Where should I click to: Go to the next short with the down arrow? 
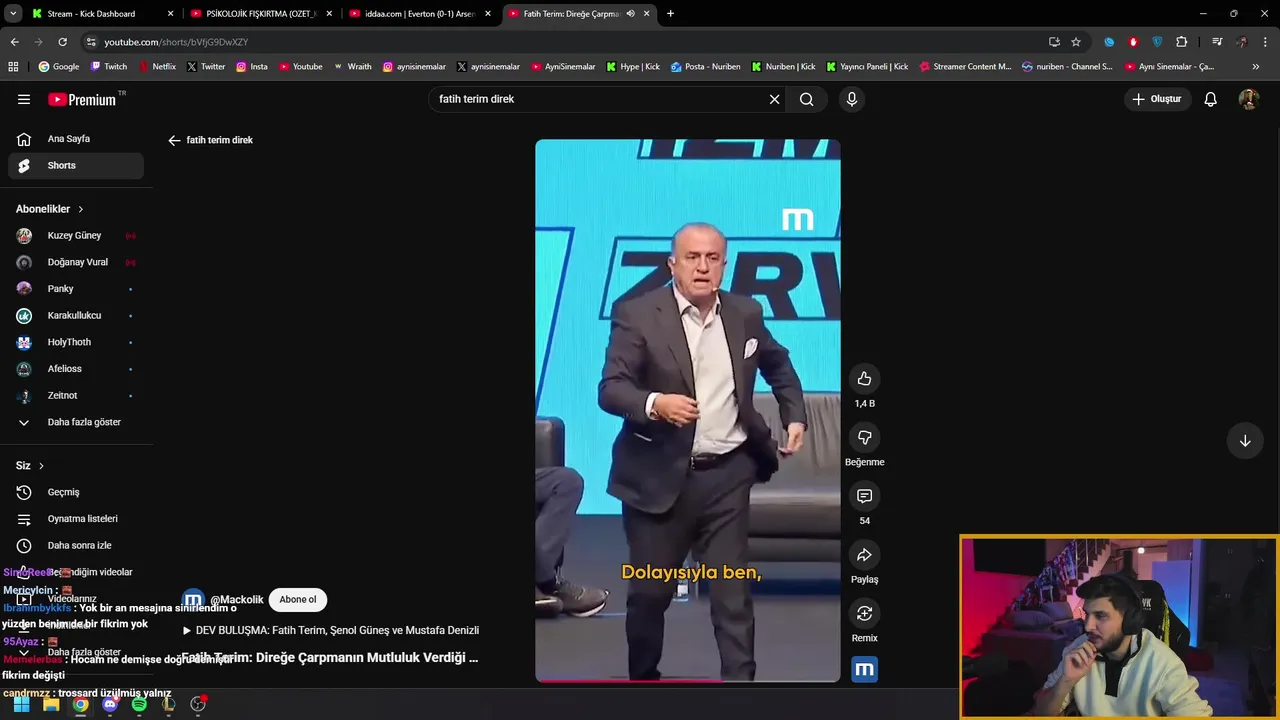point(1245,441)
